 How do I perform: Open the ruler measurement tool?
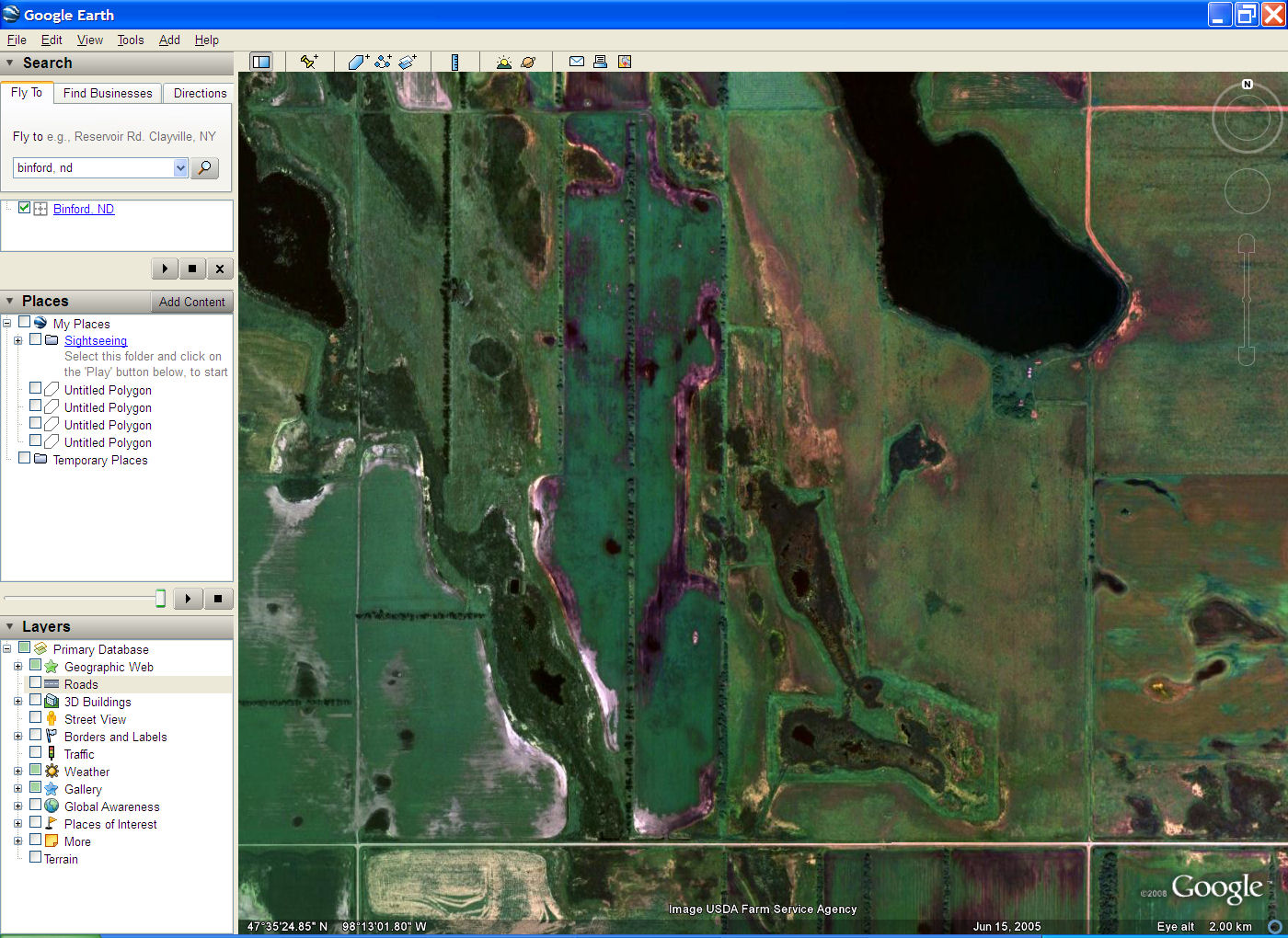tap(454, 62)
